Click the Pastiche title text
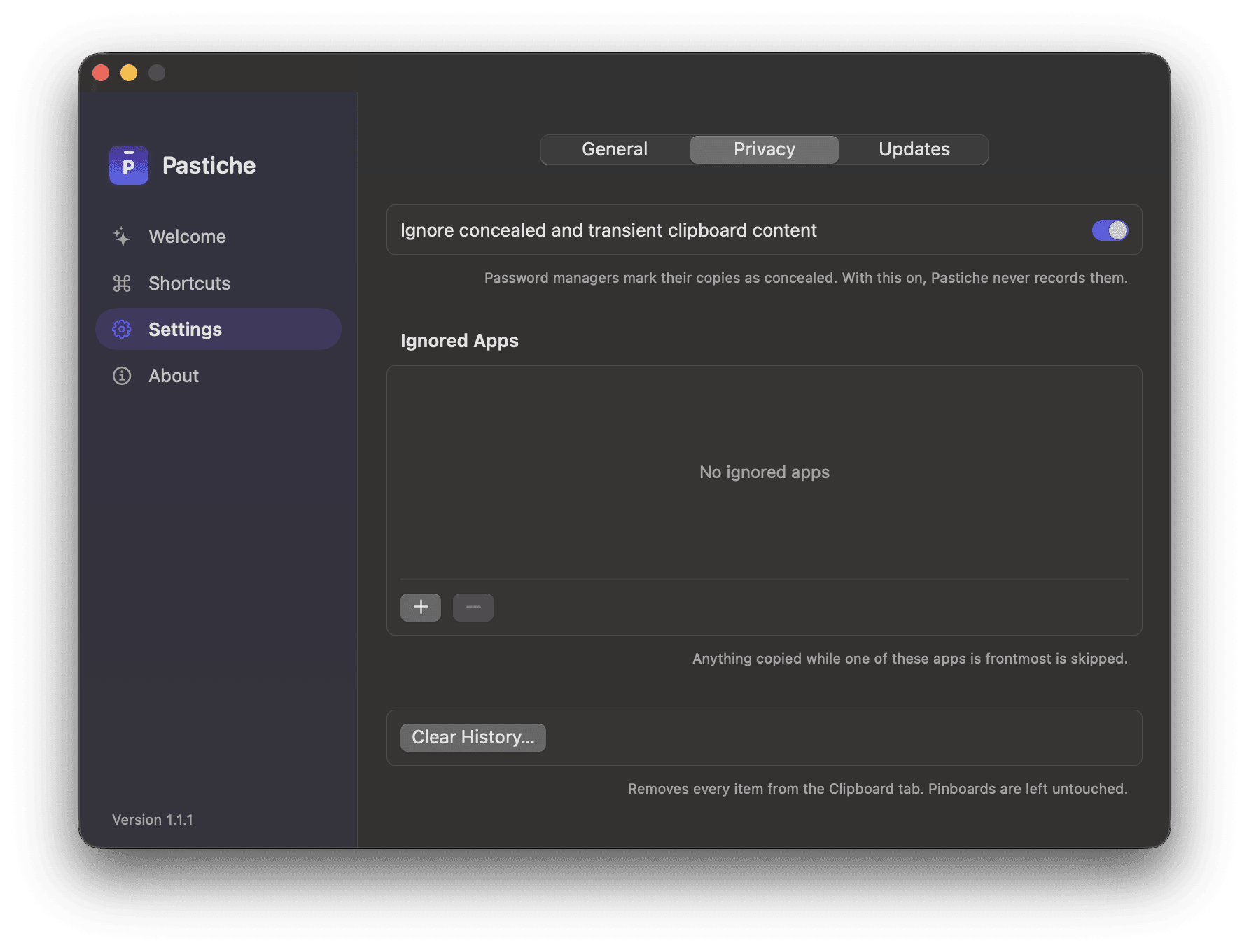1249x952 pixels. 209,165
